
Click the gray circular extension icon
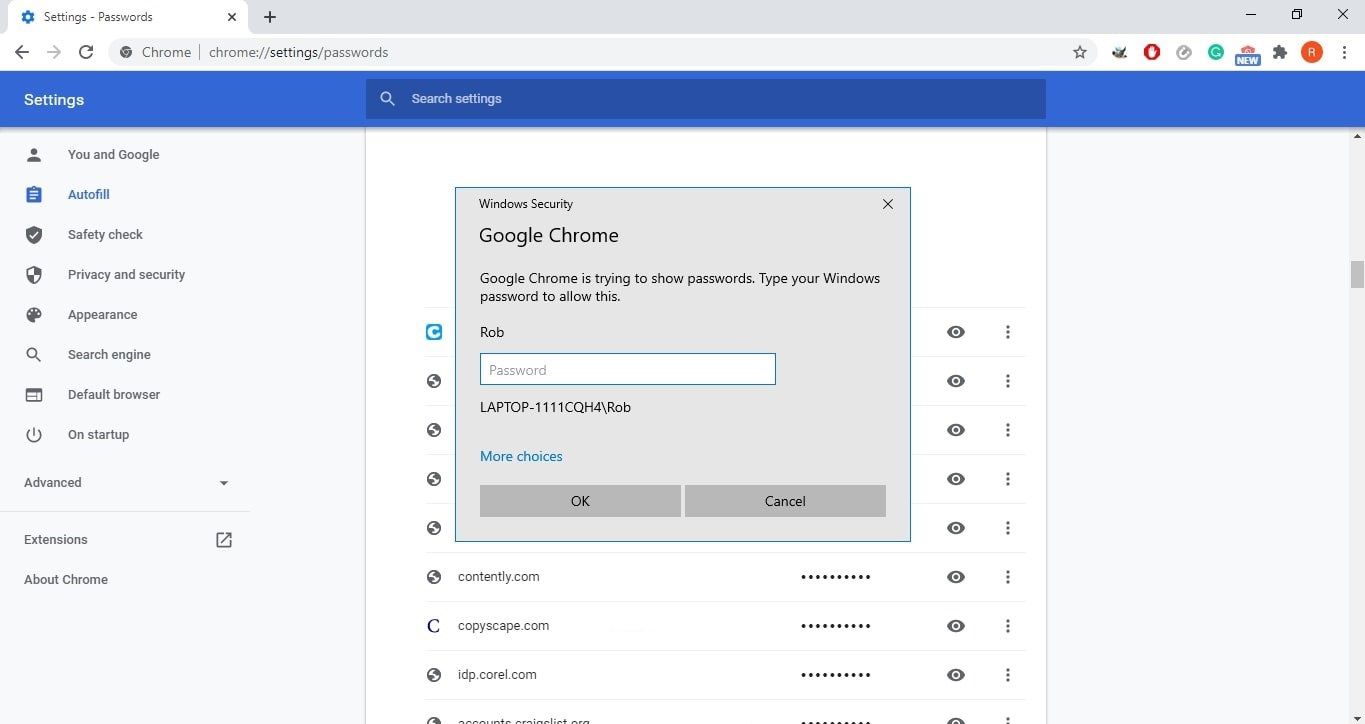[1184, 52]
